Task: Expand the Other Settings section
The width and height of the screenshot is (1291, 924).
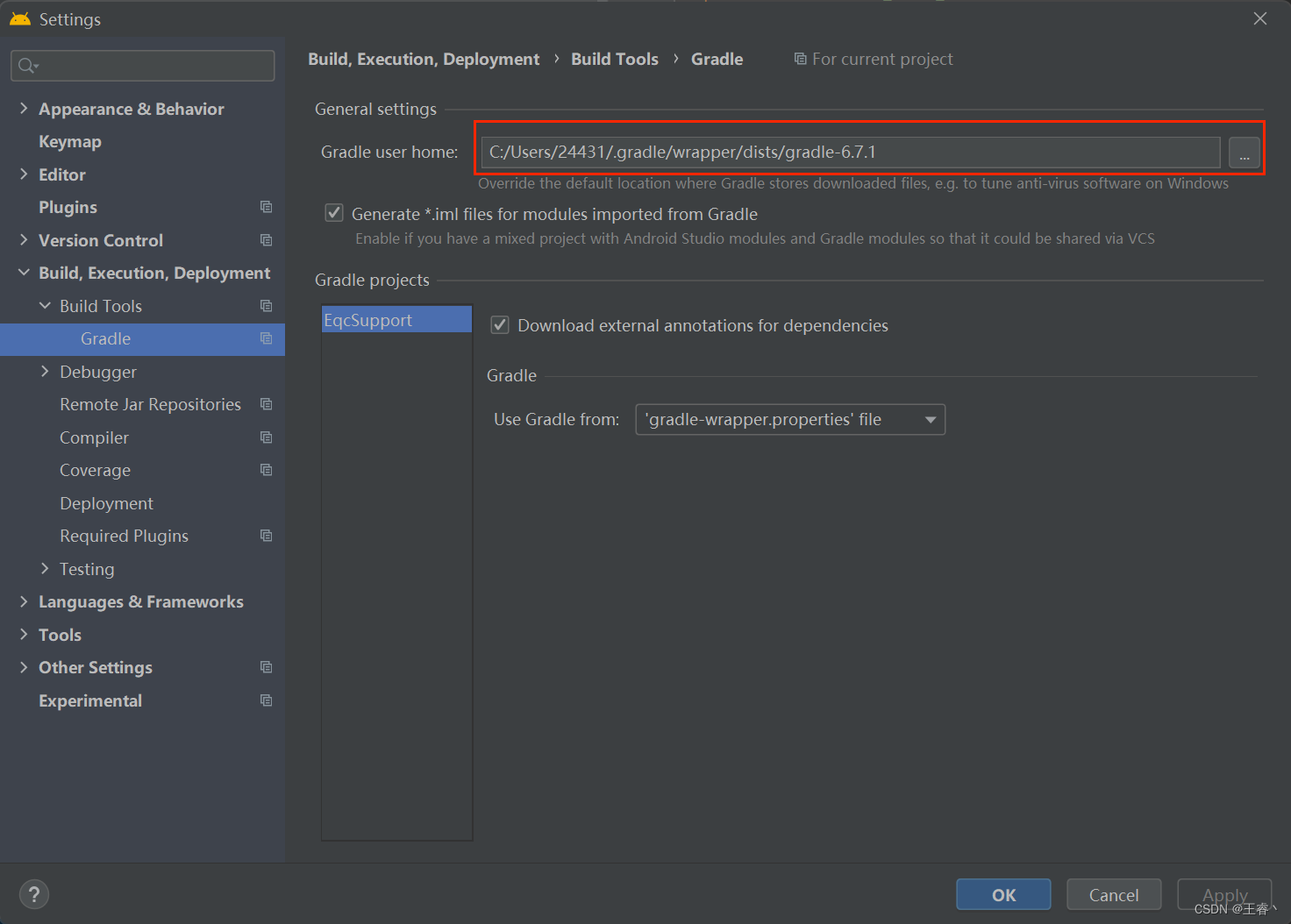Action: [x=24, y=667]
